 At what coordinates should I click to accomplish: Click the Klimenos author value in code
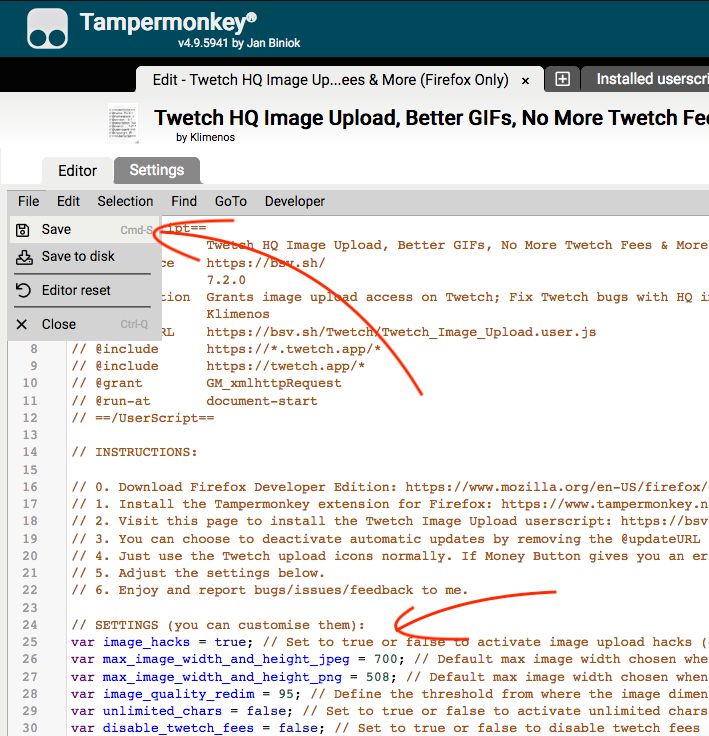pyautogui.click(x=238, y=314)
